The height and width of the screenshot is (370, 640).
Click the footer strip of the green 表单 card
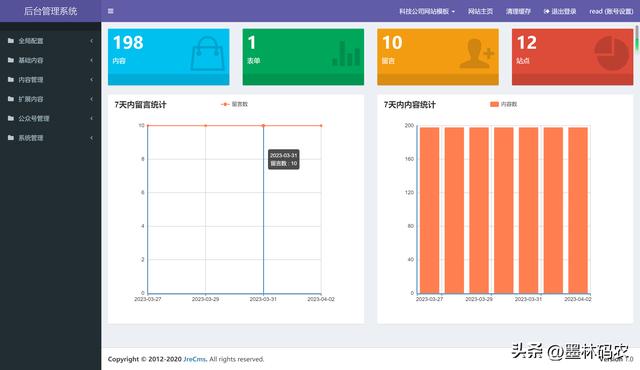point(303,79)
